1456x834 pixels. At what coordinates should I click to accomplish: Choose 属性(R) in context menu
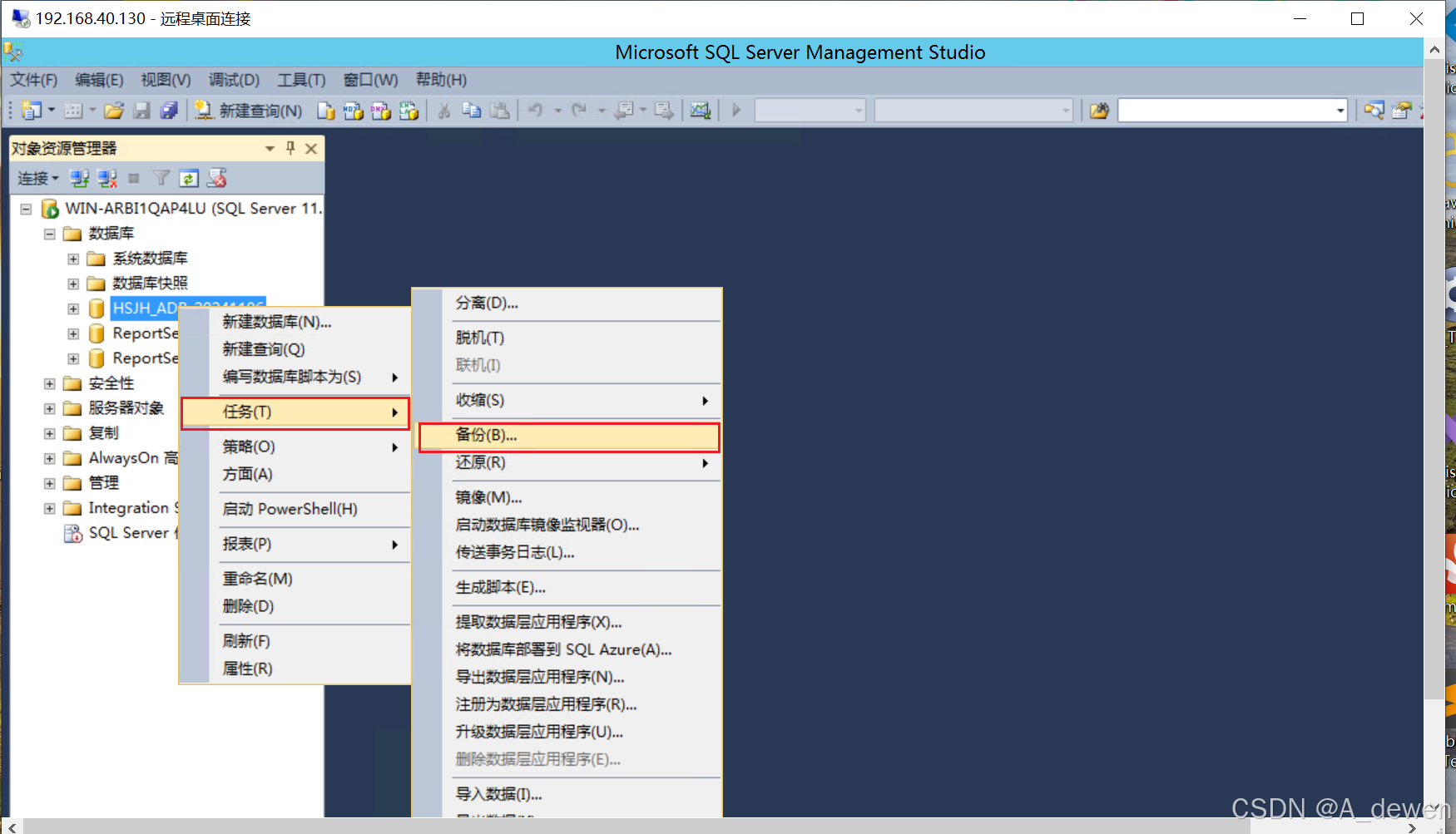(x=295, y=669)
